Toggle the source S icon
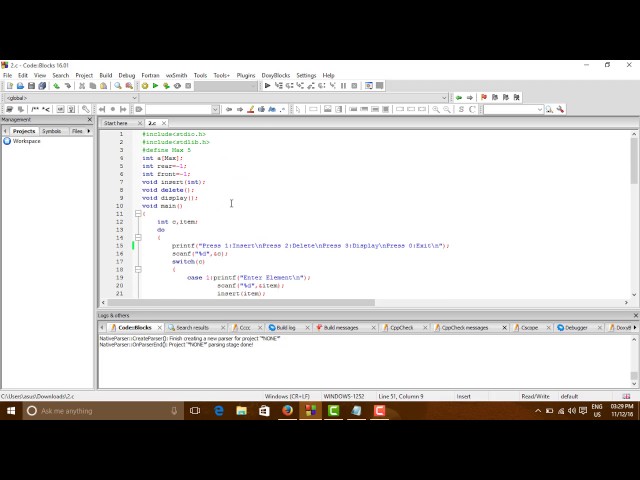The width and height of the screenshot is (640, 480). pyautogui.click(x=461, y=109)
